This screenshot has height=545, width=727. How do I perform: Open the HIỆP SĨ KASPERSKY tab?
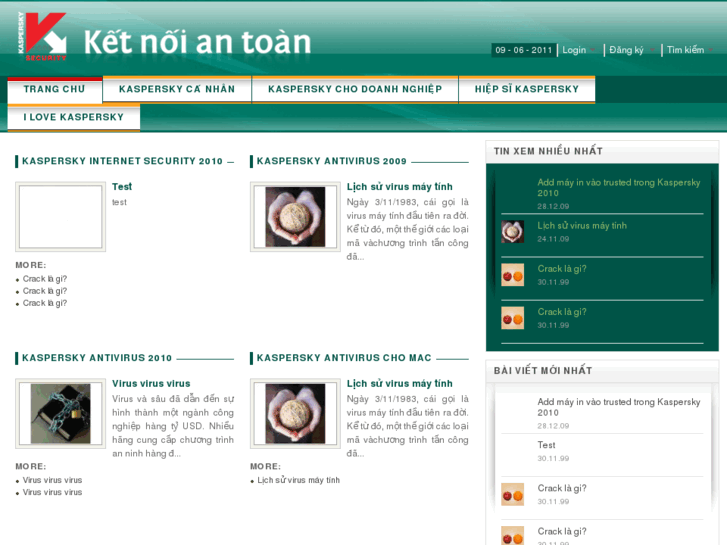[x=527, y=89]
